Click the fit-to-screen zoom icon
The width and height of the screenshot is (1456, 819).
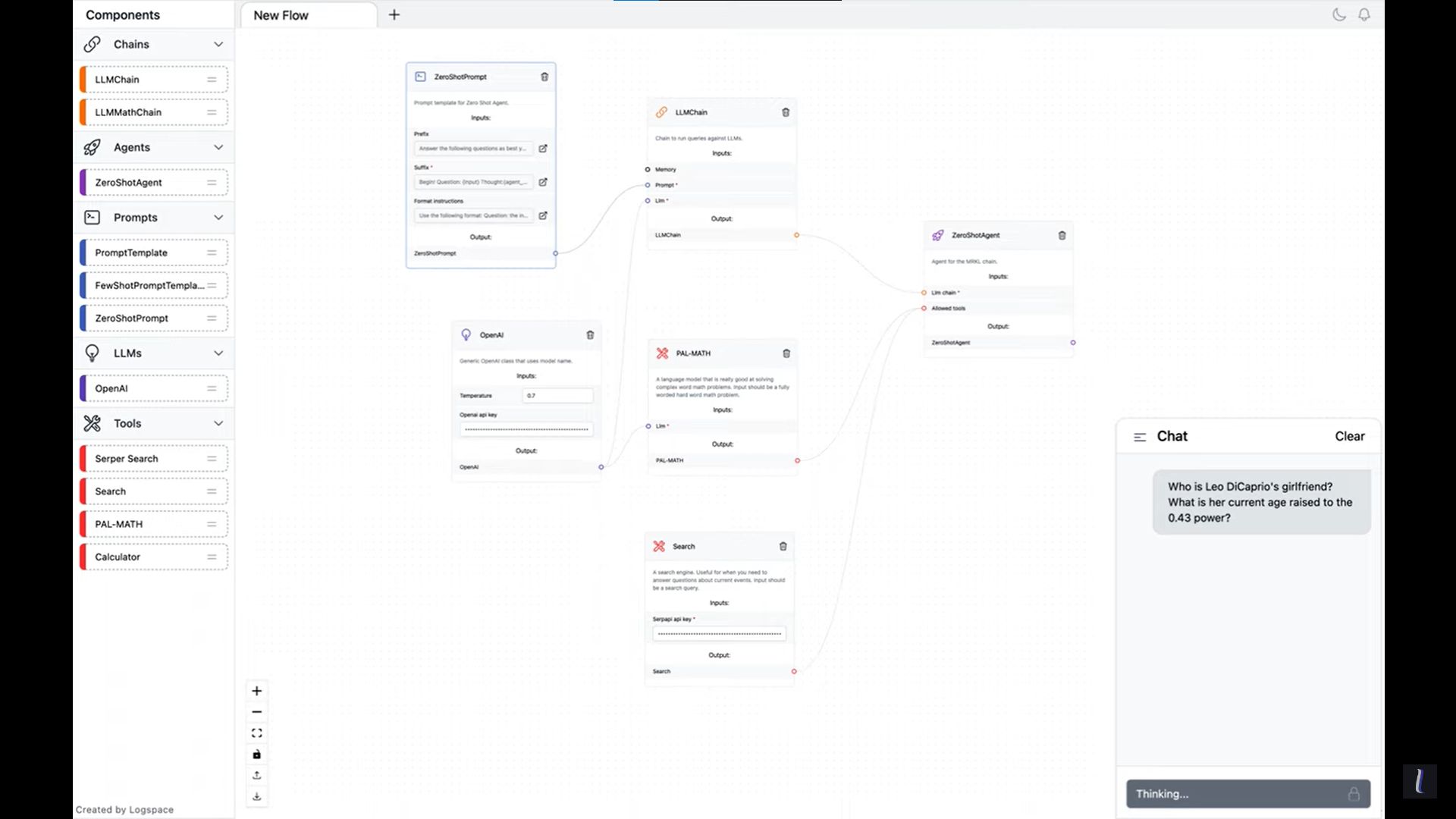tap(257, 733)
